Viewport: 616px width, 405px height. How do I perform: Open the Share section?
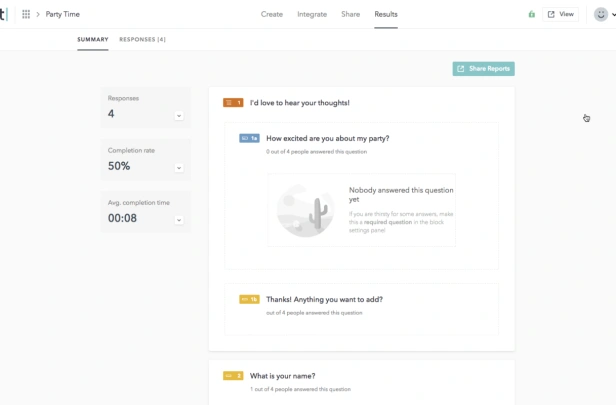click(350, 14)
